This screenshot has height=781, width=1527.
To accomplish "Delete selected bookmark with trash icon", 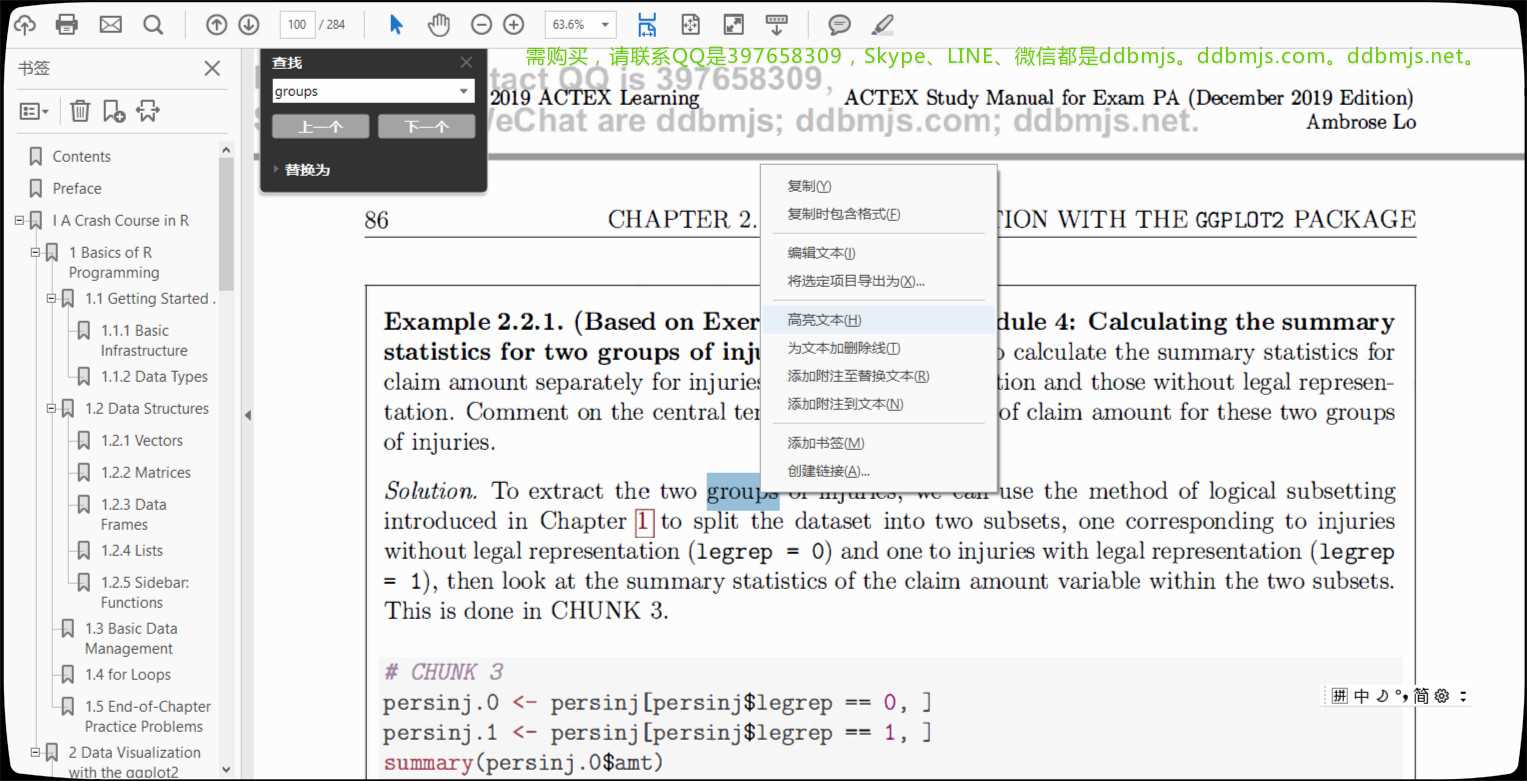I will click(x=80, y=110).
